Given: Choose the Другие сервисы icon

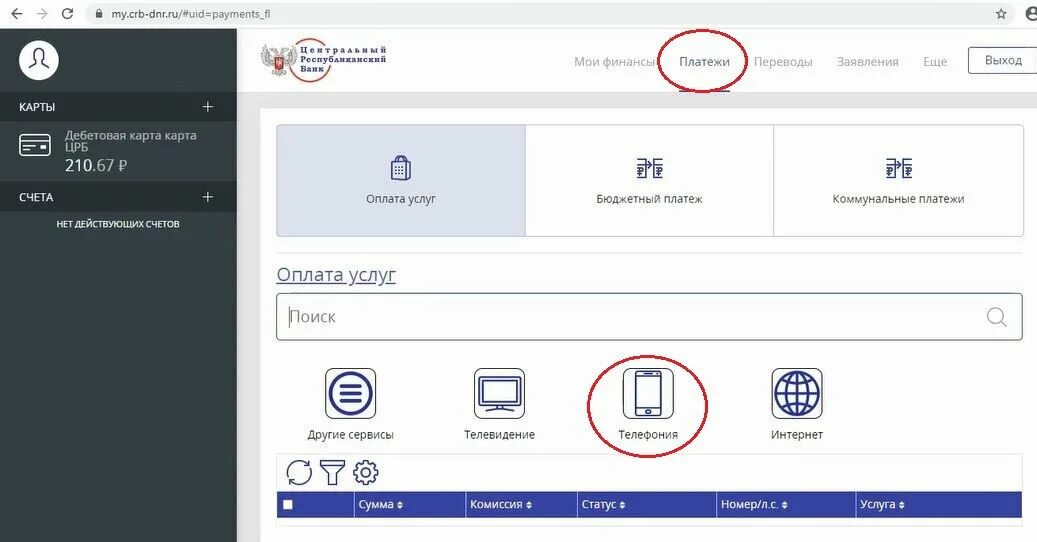Looking at the screenshot, I should pyautogui.click(x=351, y=394).
